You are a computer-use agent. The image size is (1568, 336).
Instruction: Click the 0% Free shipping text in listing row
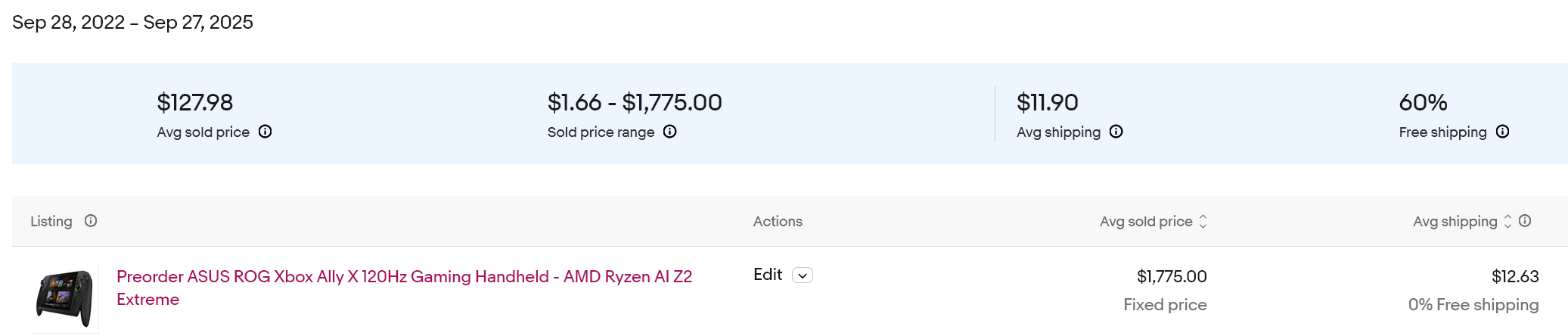pos(1473,304)
